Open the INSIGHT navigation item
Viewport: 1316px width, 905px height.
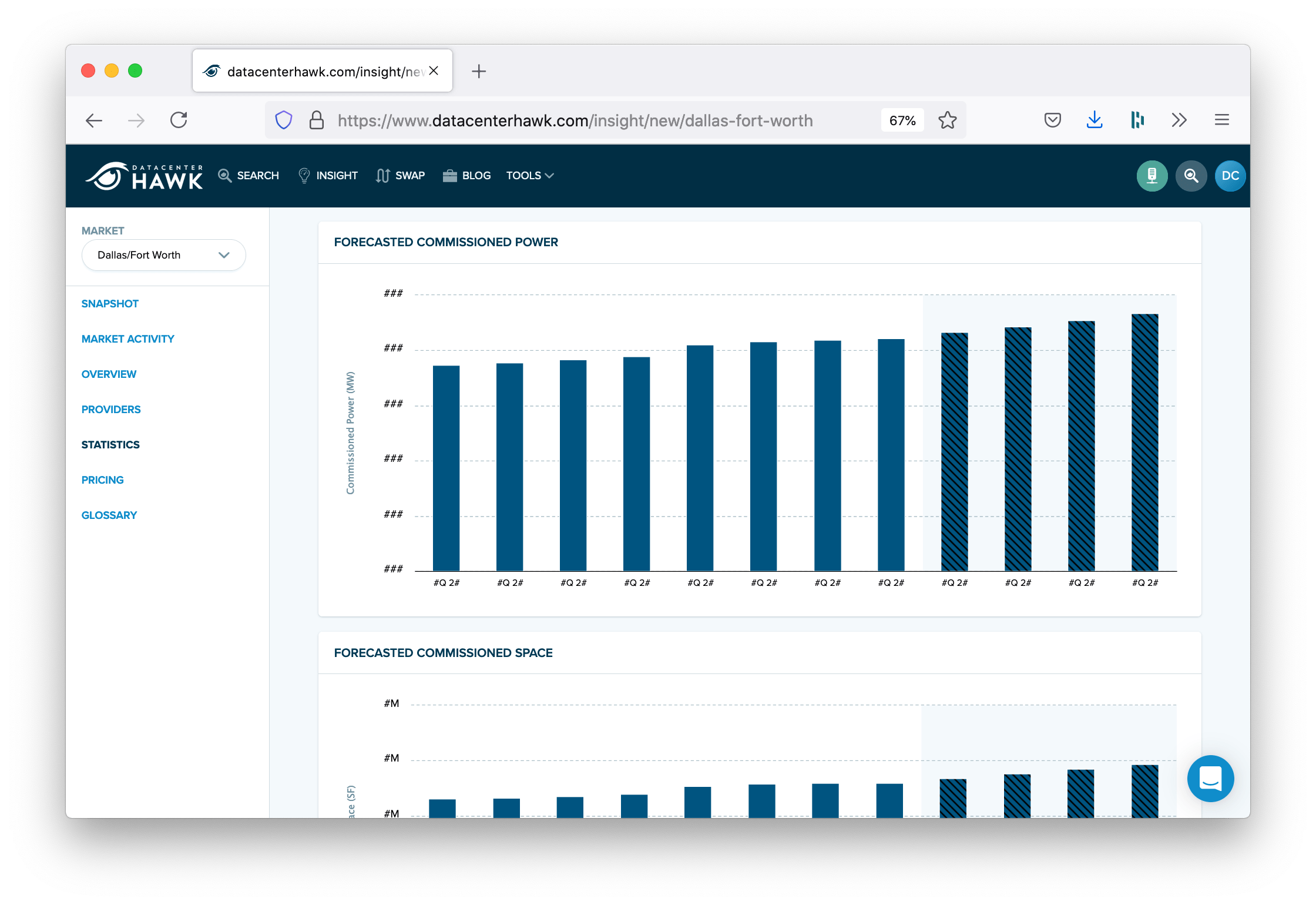tap(328, 176)
